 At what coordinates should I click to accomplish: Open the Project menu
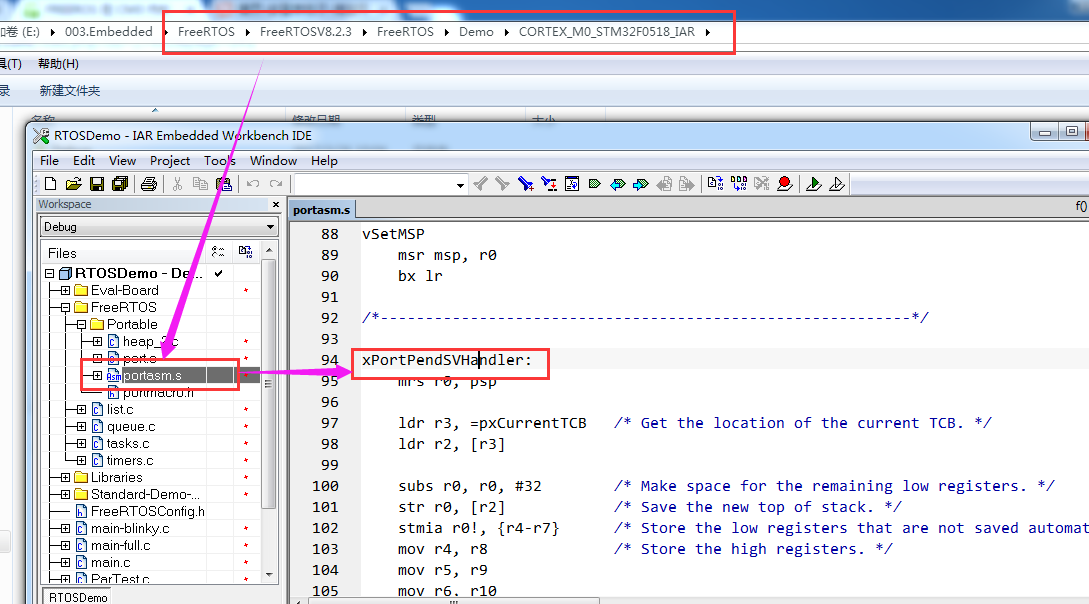(170, 160)
